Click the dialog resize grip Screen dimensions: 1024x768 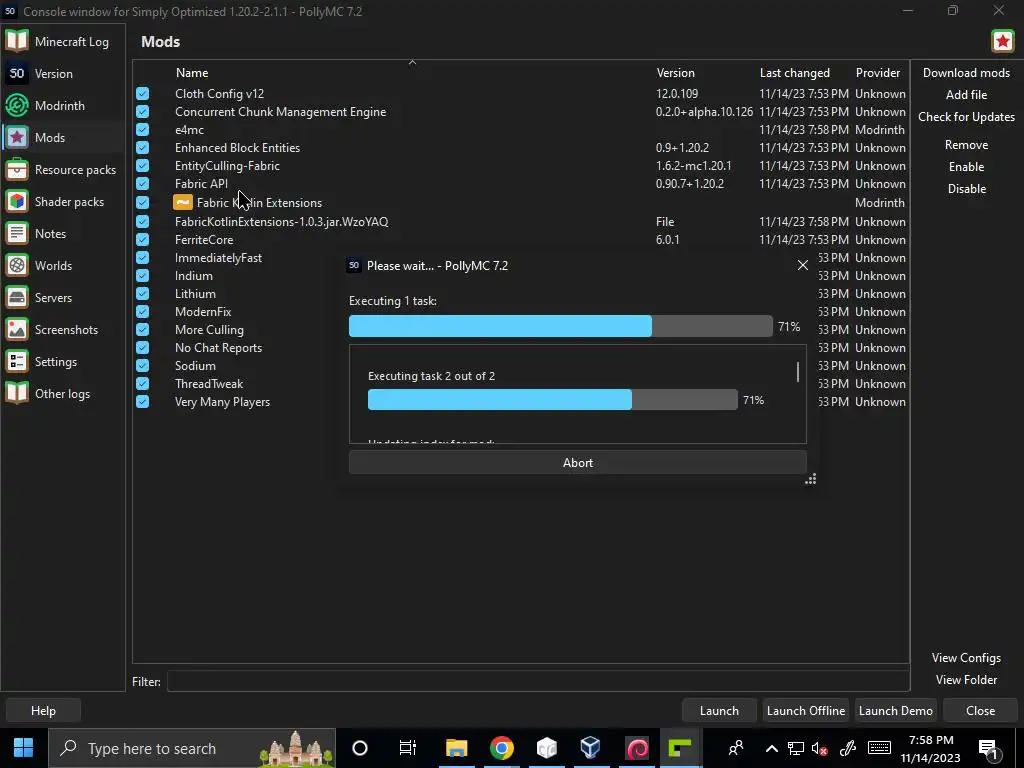[810, 479]
